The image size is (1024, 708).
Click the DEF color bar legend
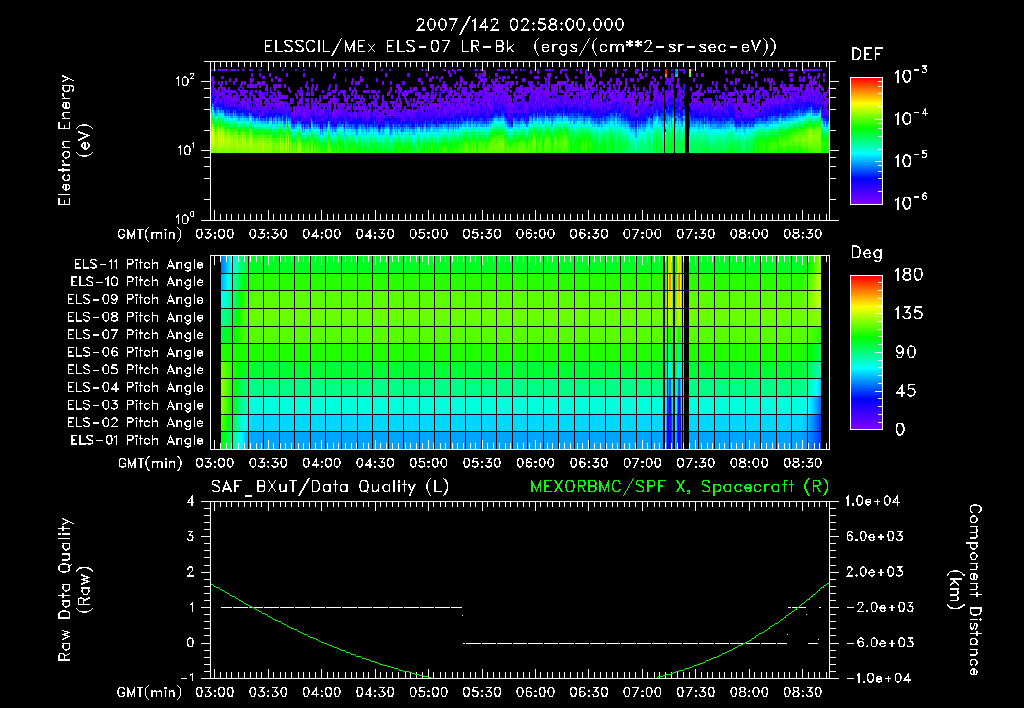pos(866,140)
